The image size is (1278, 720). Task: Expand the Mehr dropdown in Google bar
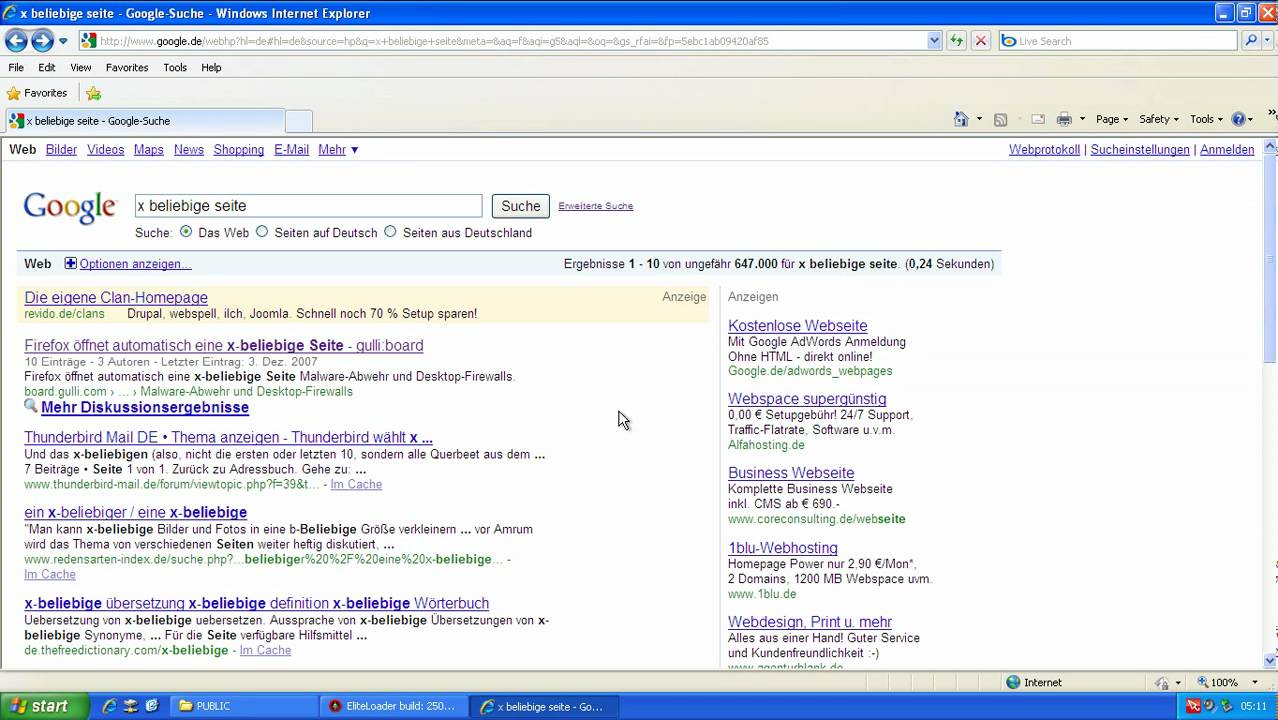pyautogui.click(x=338, y=149)
